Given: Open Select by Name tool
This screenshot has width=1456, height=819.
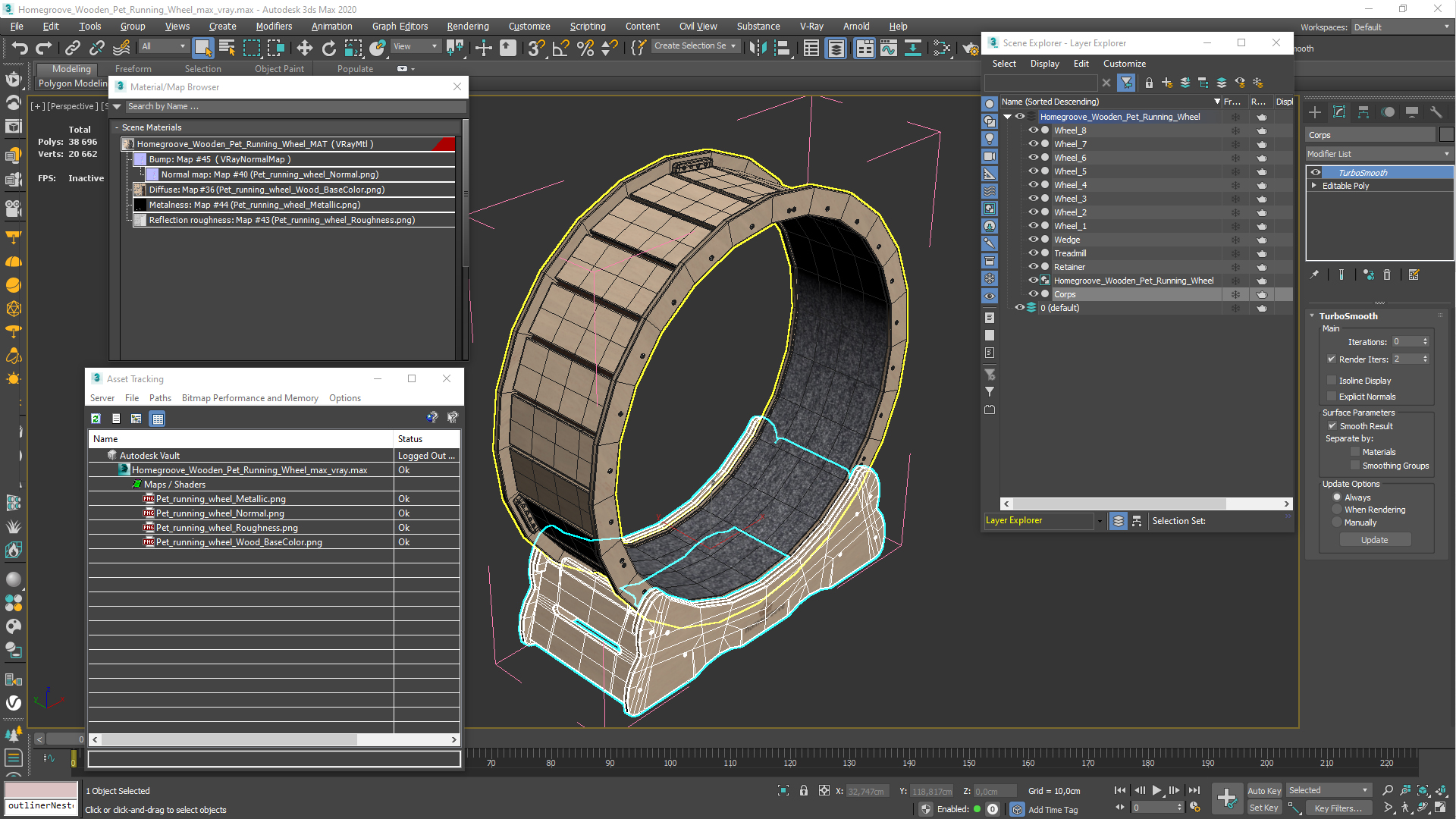Looking at the screenshot, I should pyautogui.click(x=227, y=48).
